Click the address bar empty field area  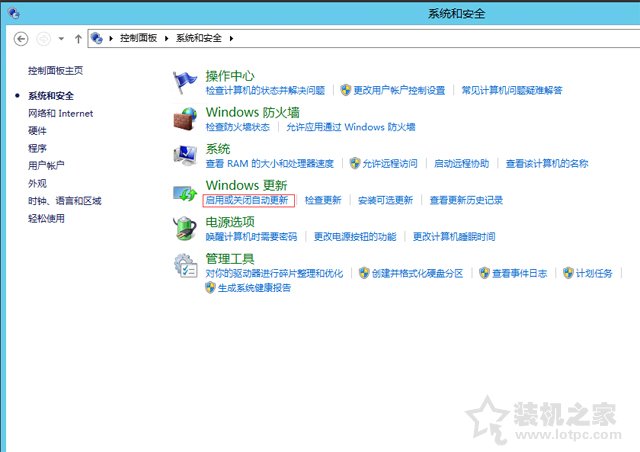point(437,38)
